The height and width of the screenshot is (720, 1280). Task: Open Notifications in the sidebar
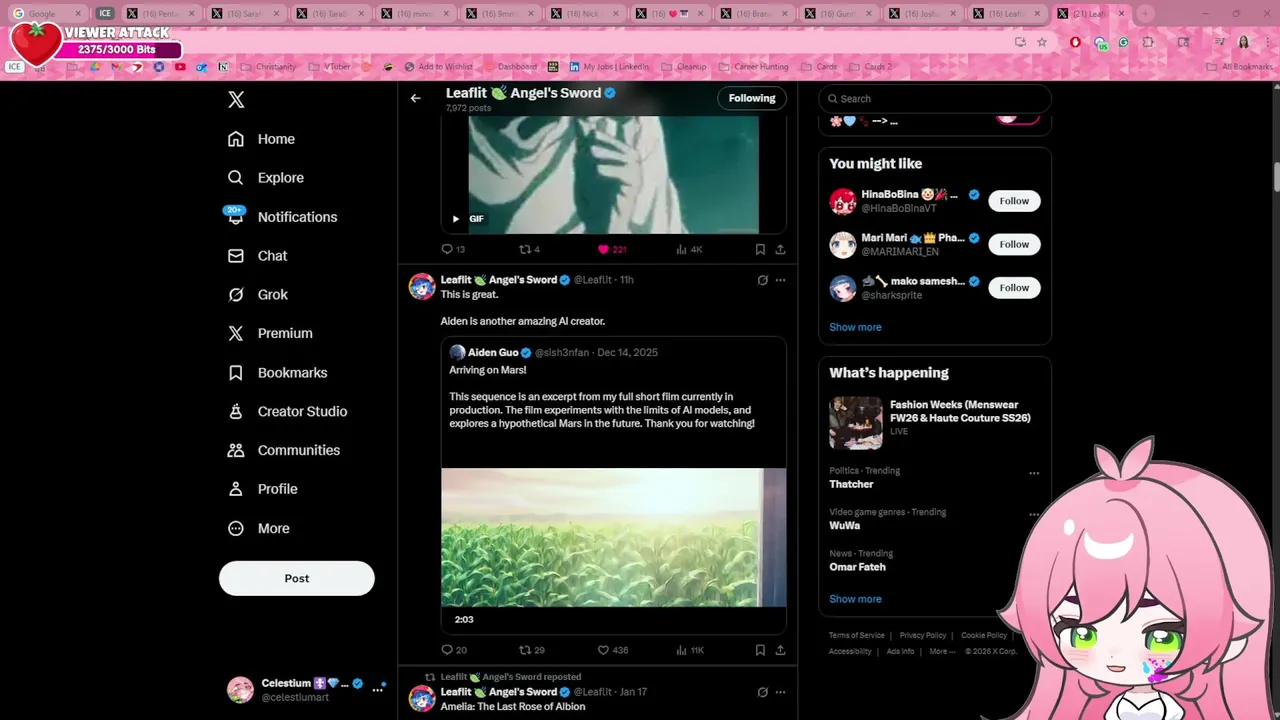tap(282, 217)
